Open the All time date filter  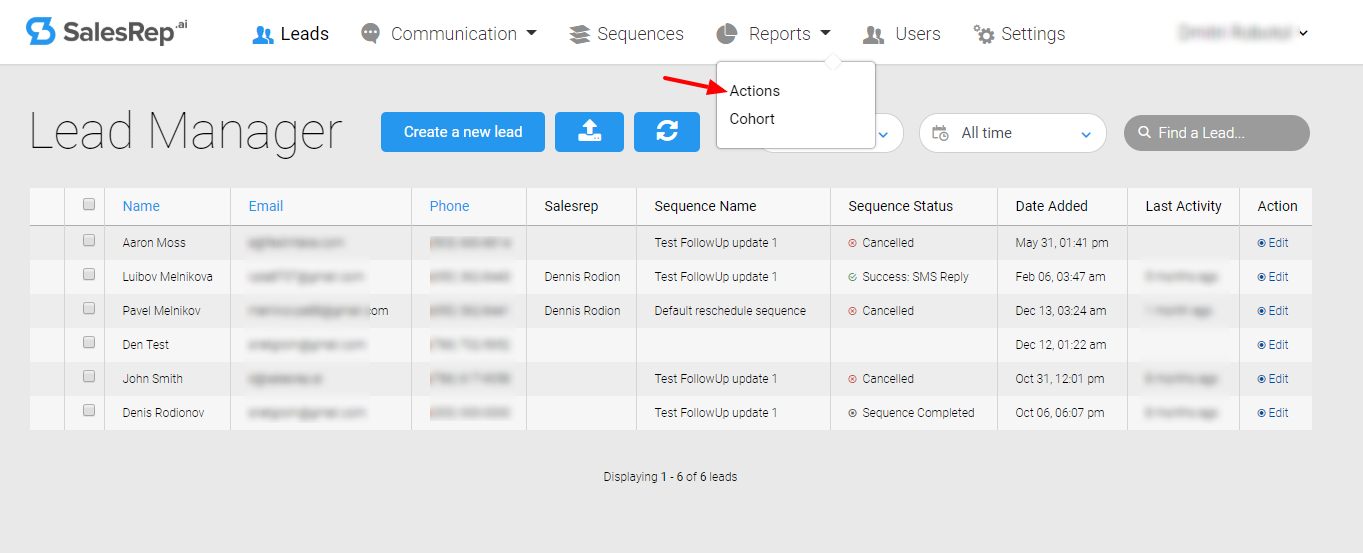pyautogui.click(x=1012, y=133)
